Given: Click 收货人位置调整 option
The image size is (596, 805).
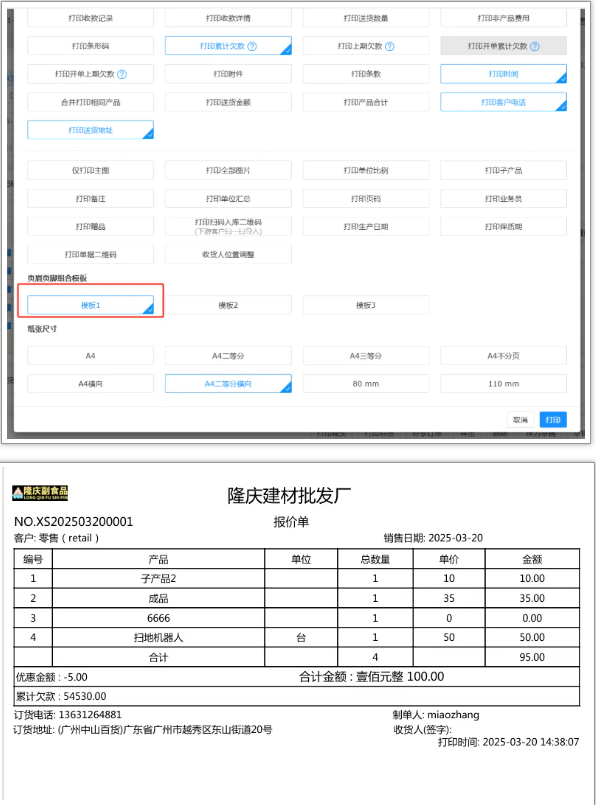Looking at the screenshot, I should tap(228, 254).
